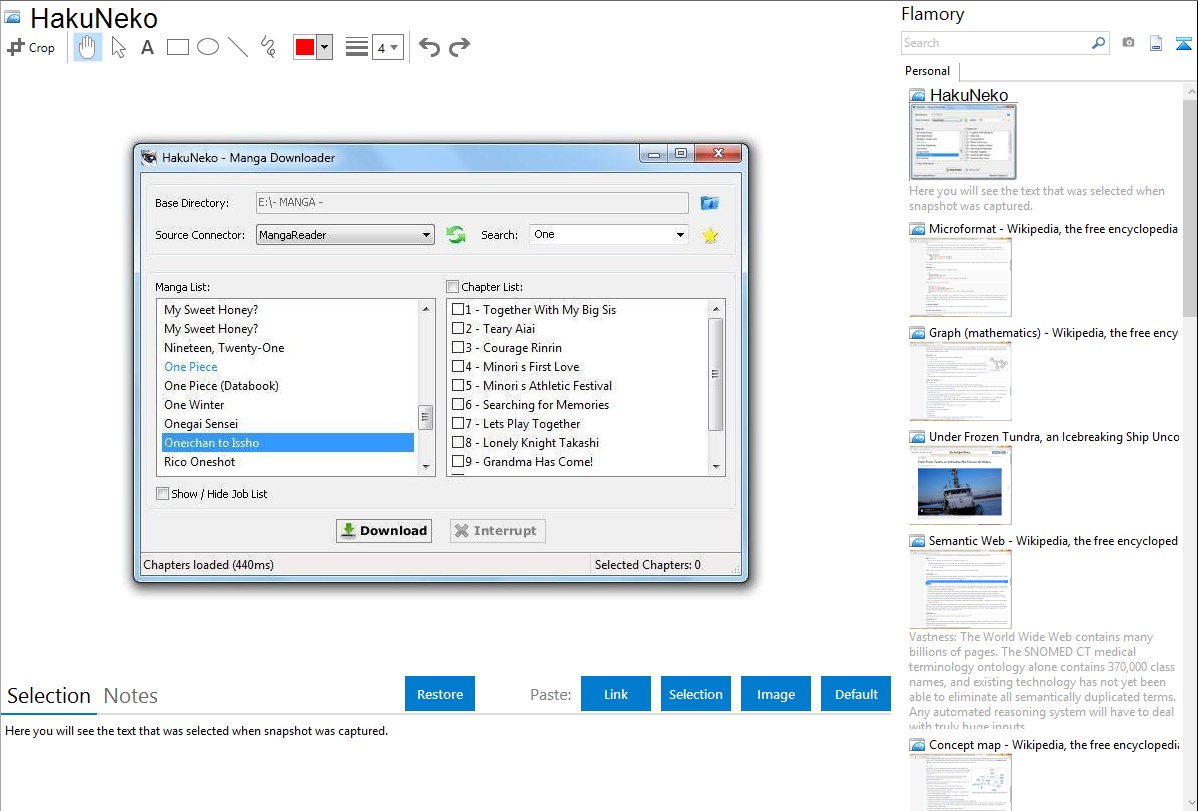Select the ellipse shape tool
1198x811 pixels.
(208, 47)
